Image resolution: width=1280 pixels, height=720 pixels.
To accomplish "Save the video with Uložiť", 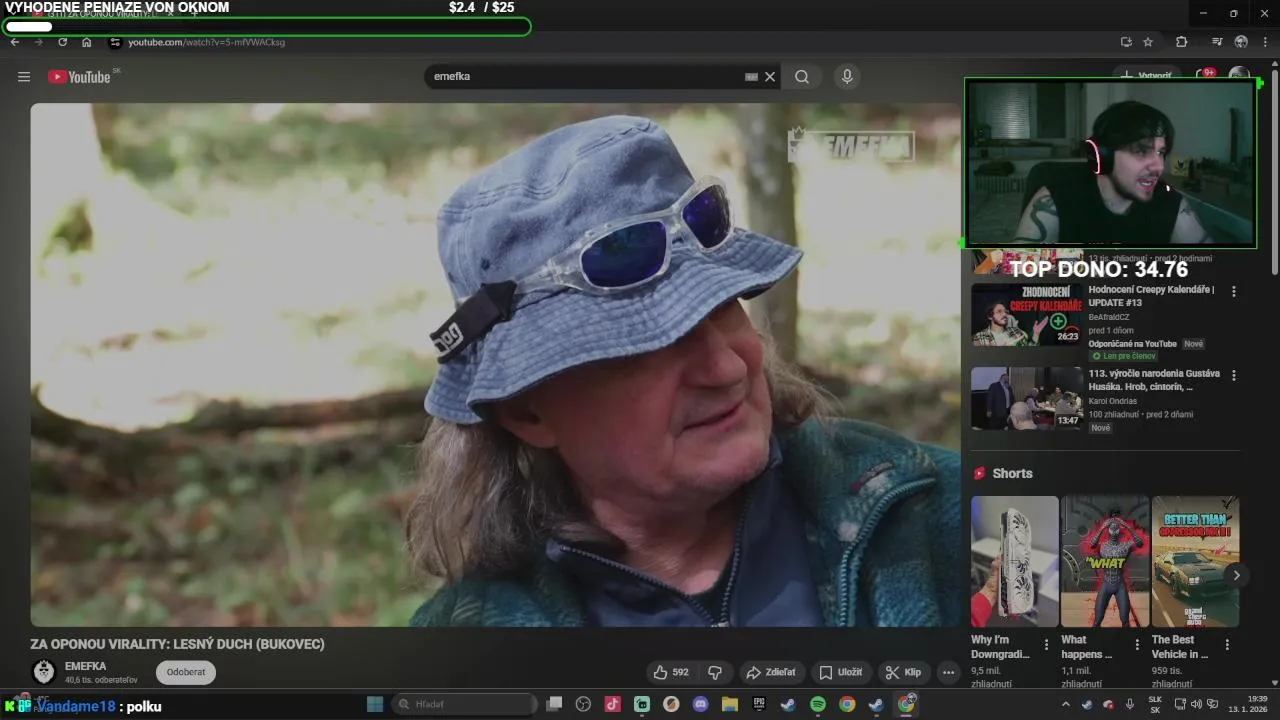I will coord(841,672).
